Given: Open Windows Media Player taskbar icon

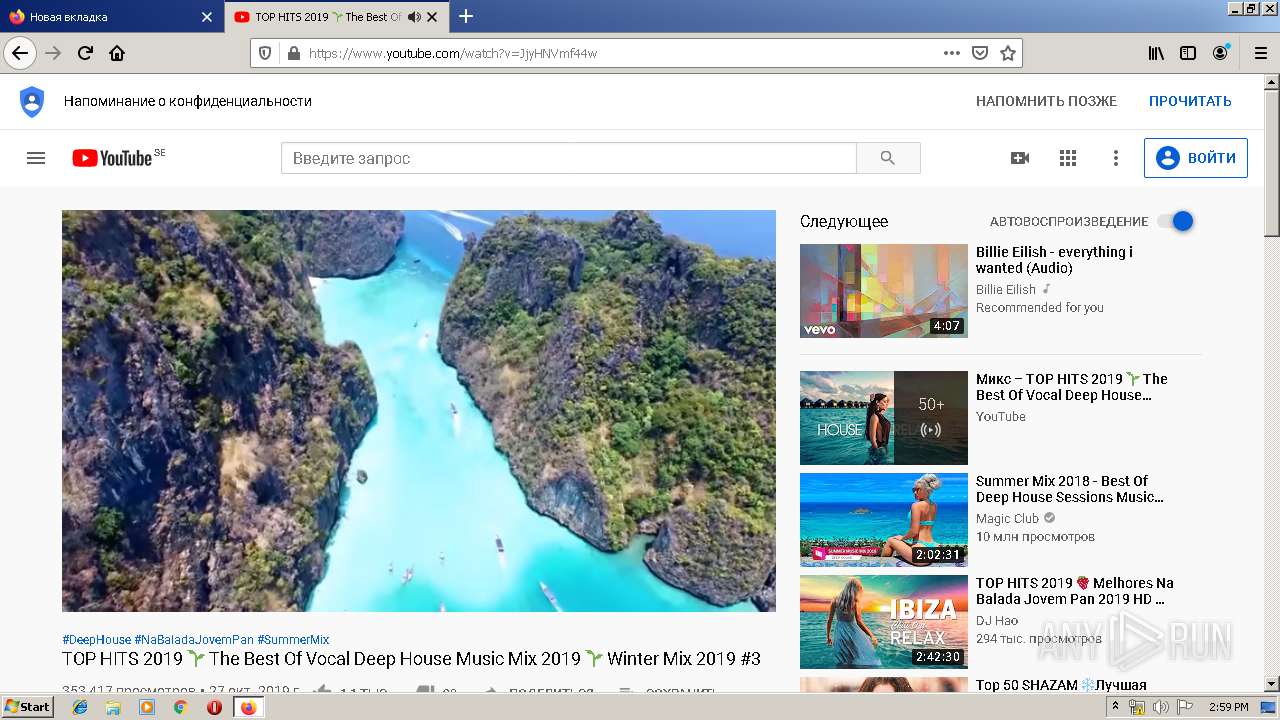Looking at the screenshot, I should pyautogui.click(x=147, y=707).
